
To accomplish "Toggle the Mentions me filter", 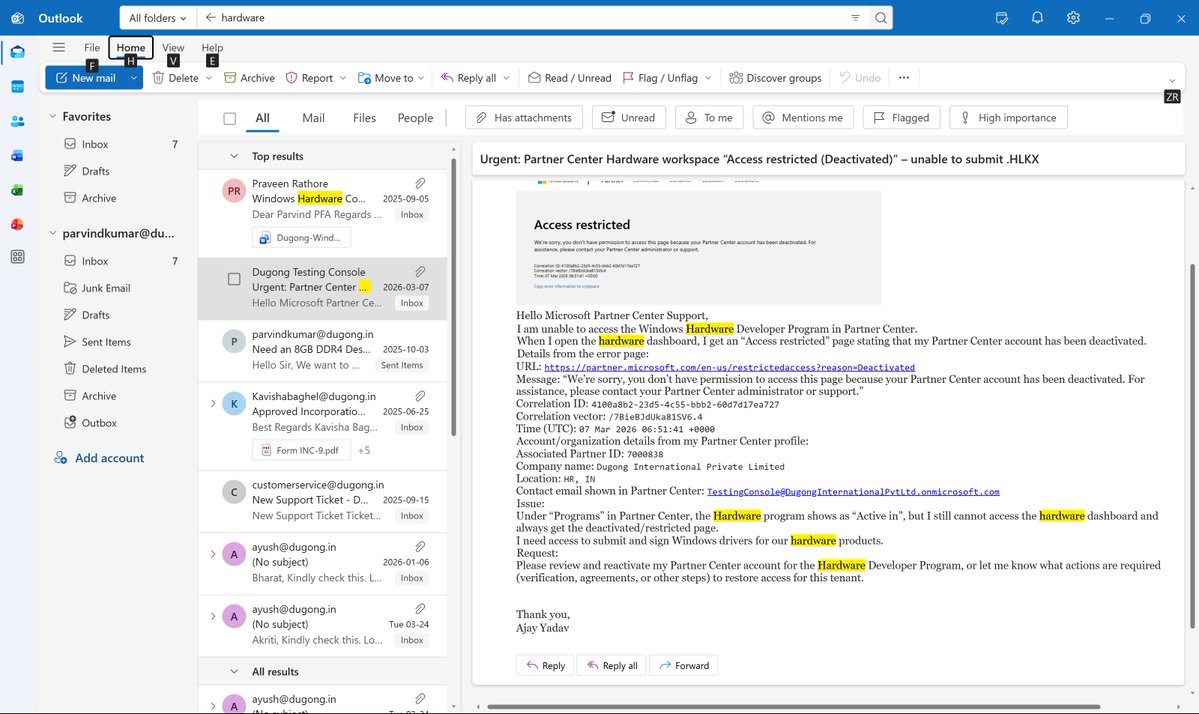I will [x=803, y=118].
